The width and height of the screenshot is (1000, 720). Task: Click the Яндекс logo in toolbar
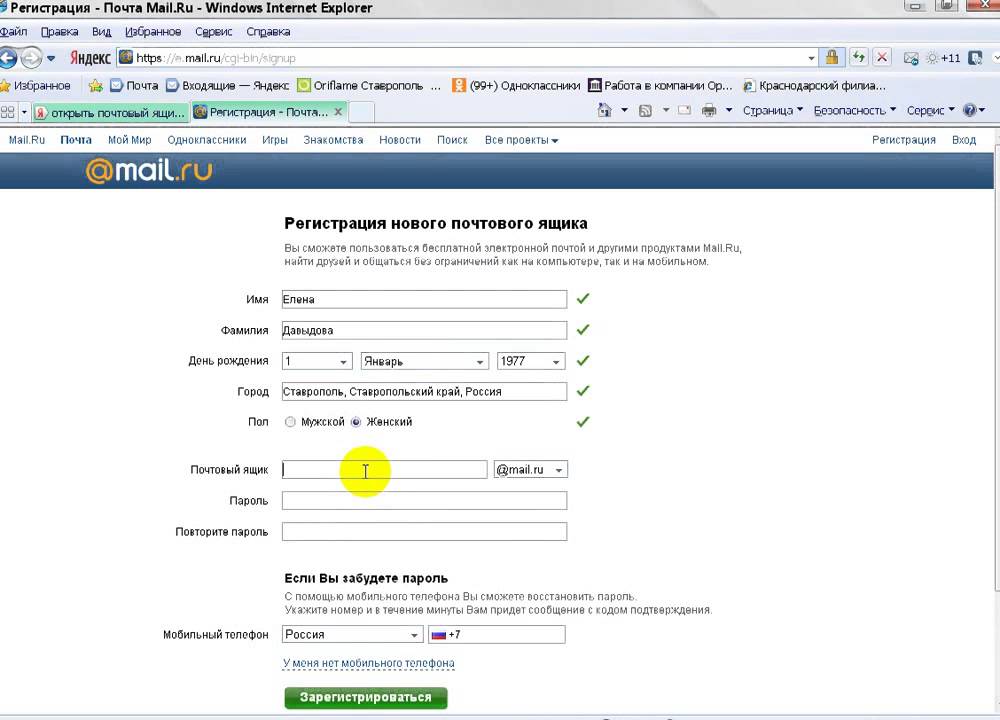click(x=90, y=58)
